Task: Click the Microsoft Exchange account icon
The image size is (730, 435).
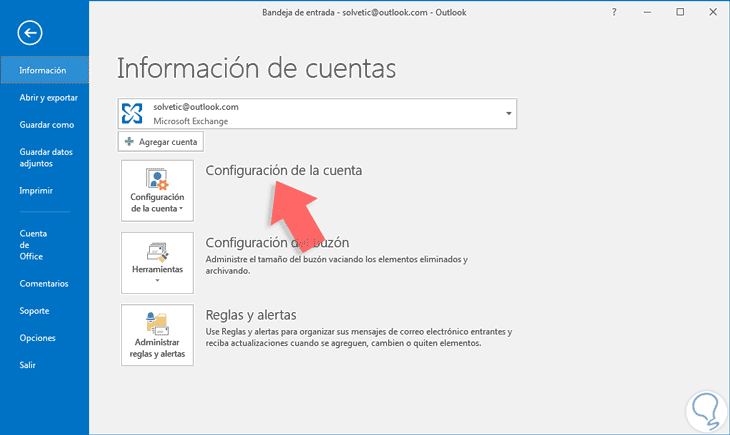Action: pos(132,113)
